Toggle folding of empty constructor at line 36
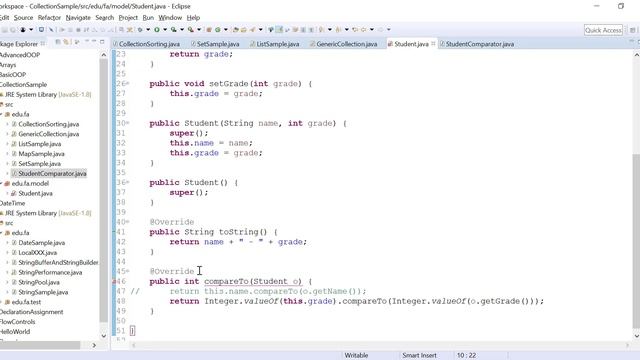Viewport: 640px width, 360px height. coord(127,182)
